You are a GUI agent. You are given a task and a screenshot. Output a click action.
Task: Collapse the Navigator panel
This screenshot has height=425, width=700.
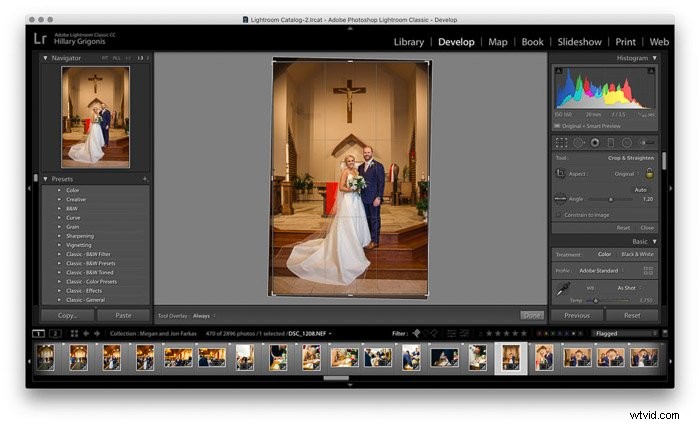click(45, 58)
